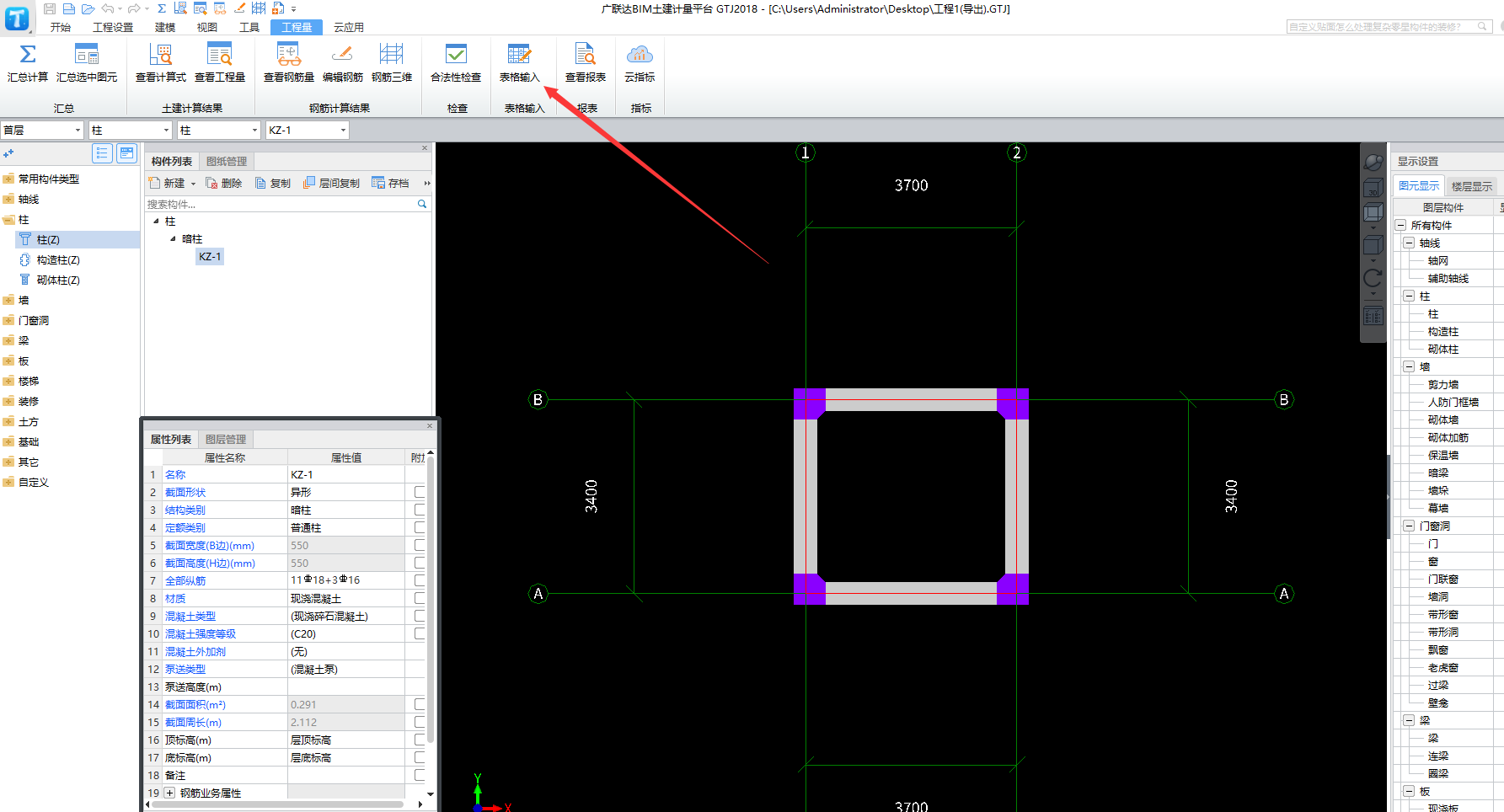This screenshot has width=1504, height=812.
Task: Tick the 附加 checkbox for 材质
Action: [419, 598]
